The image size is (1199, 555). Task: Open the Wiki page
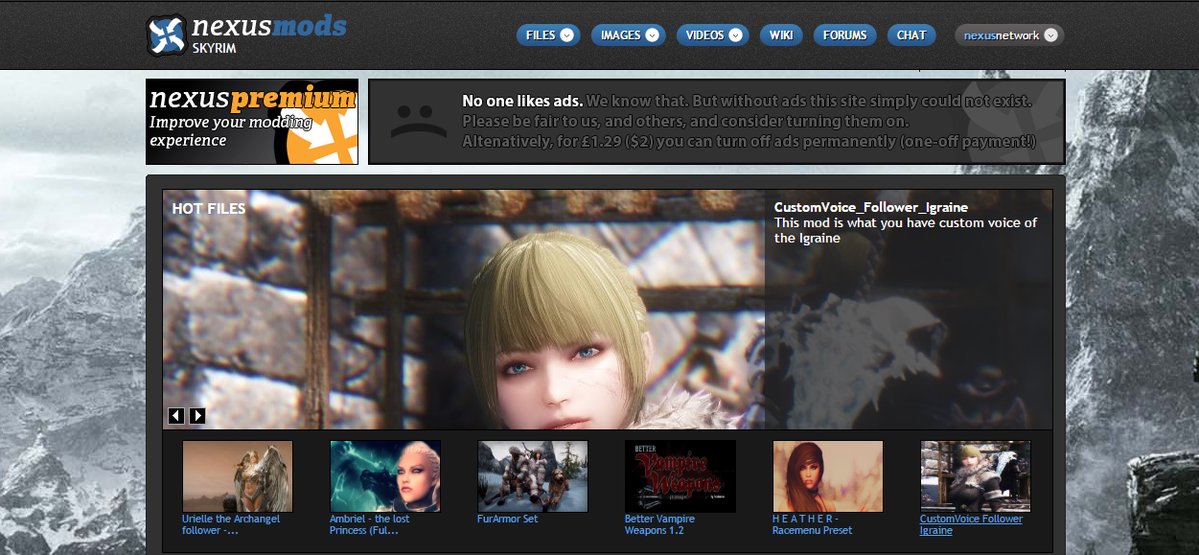pyautogui.click(x=782, y=35)
